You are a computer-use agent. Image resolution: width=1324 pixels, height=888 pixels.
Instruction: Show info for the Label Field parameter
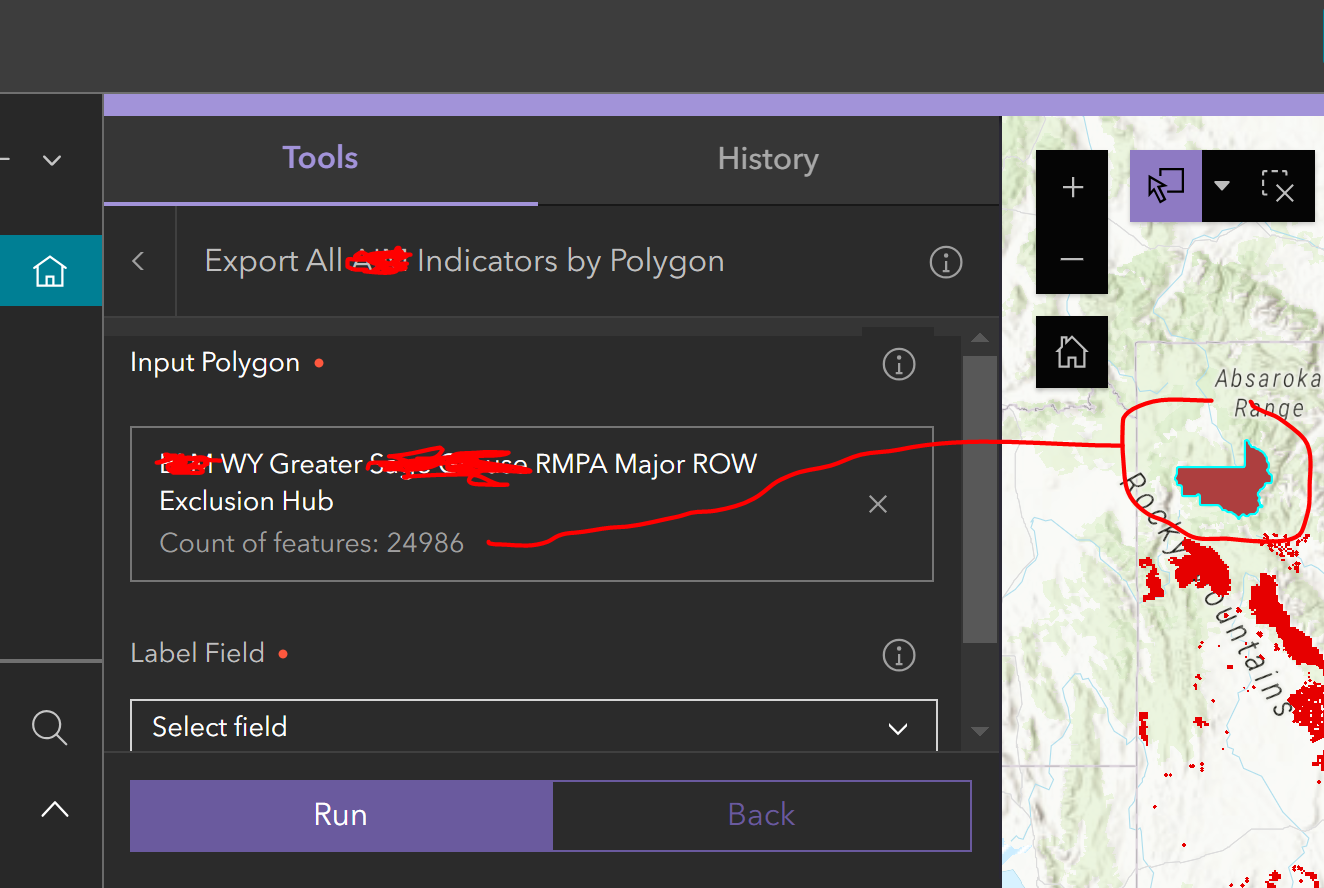pyautogui.click(x=898, y=655)
